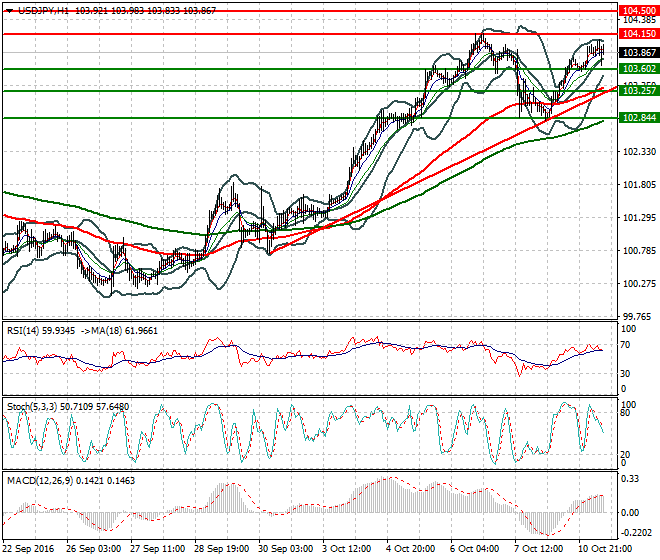Select the 102.844 green support price label
This screenshot has height=560, width=660.
click(x=639, y=117)
